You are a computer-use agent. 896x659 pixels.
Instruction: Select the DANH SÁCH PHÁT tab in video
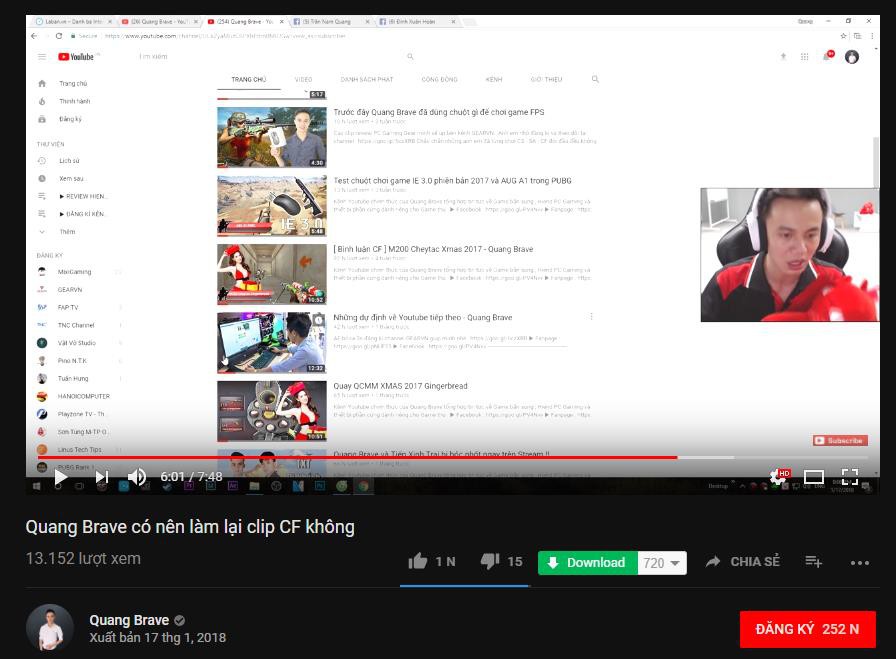367,79
